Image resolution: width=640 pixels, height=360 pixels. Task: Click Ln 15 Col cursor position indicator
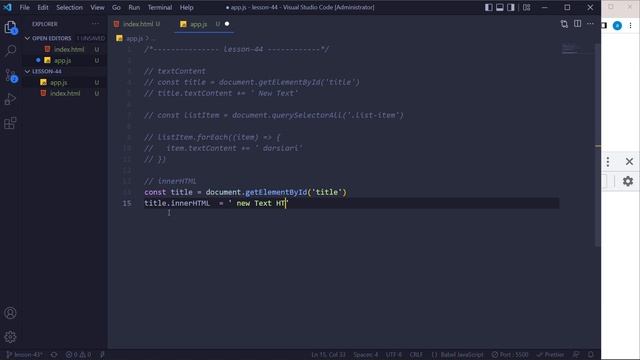(x=328, y=355)
